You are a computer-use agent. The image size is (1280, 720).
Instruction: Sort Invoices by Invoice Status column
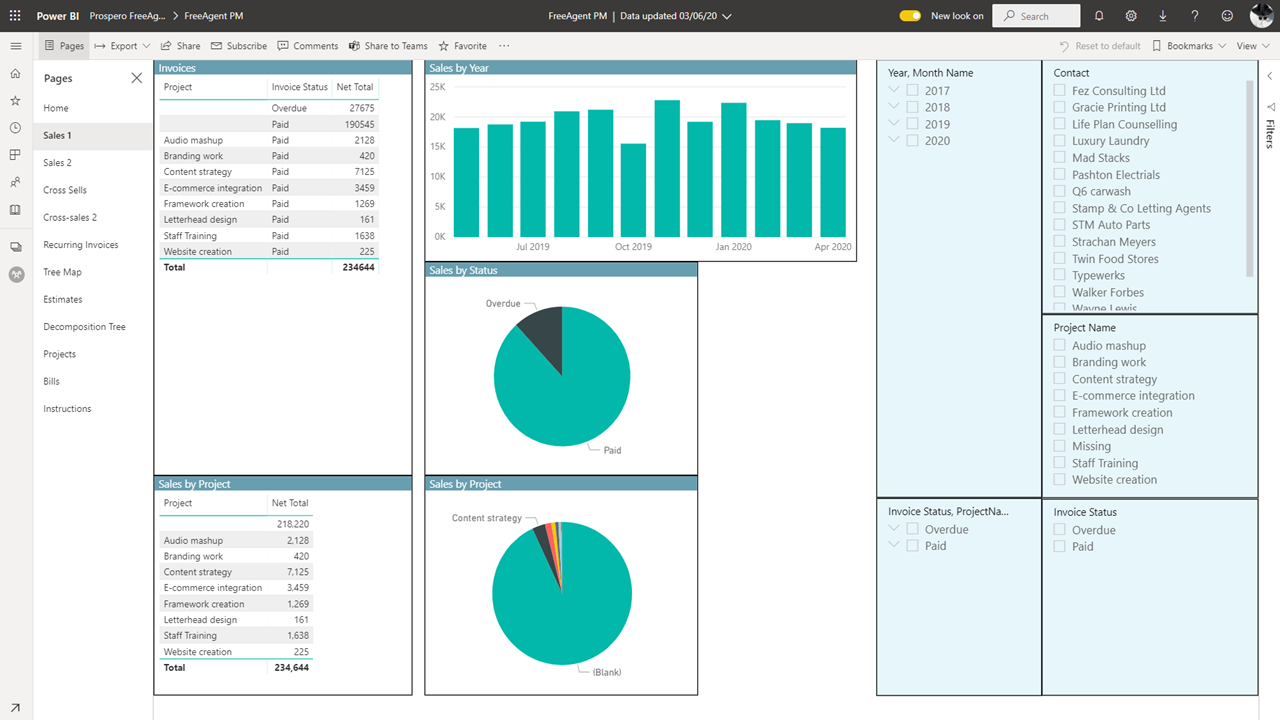point(300,87)
